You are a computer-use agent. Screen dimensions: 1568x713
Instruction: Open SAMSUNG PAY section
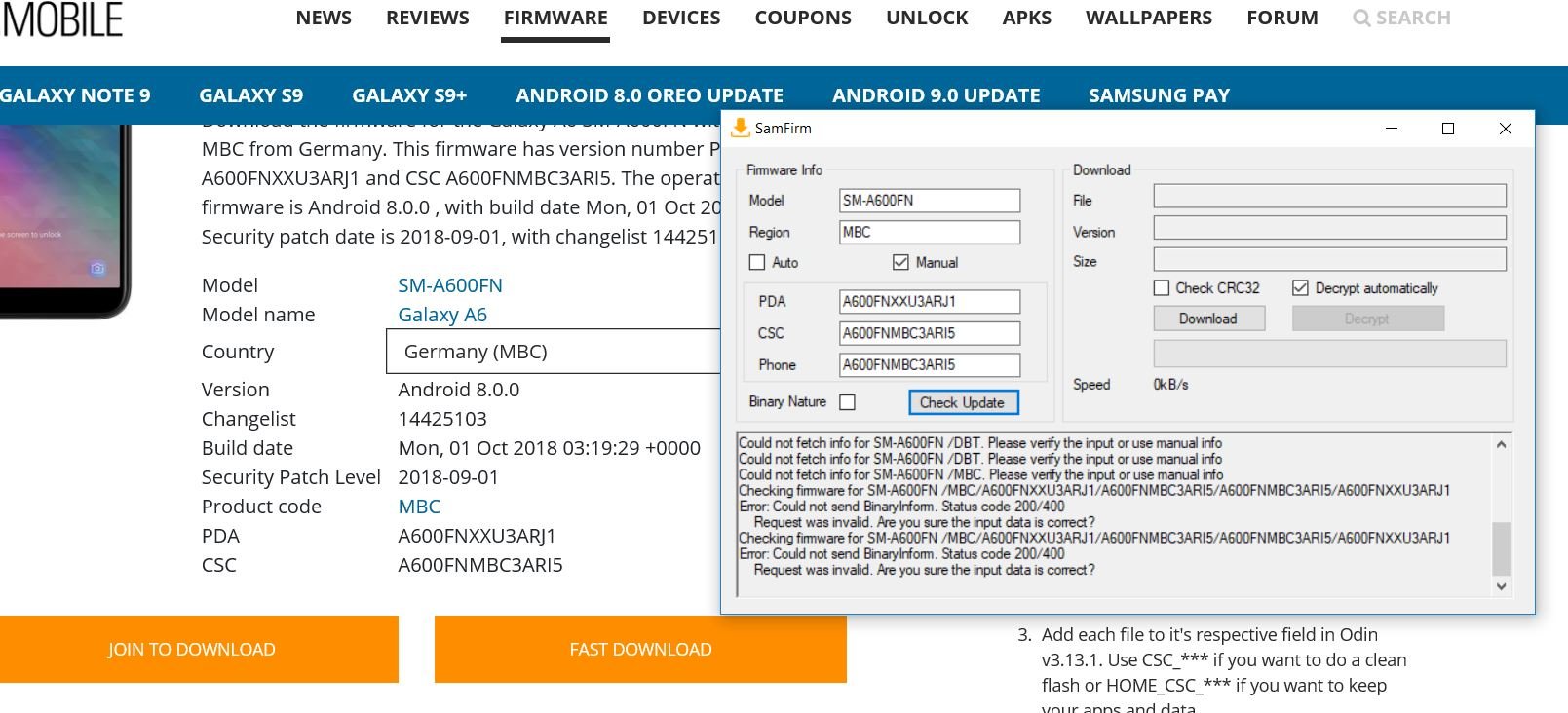coord(1159,95)
